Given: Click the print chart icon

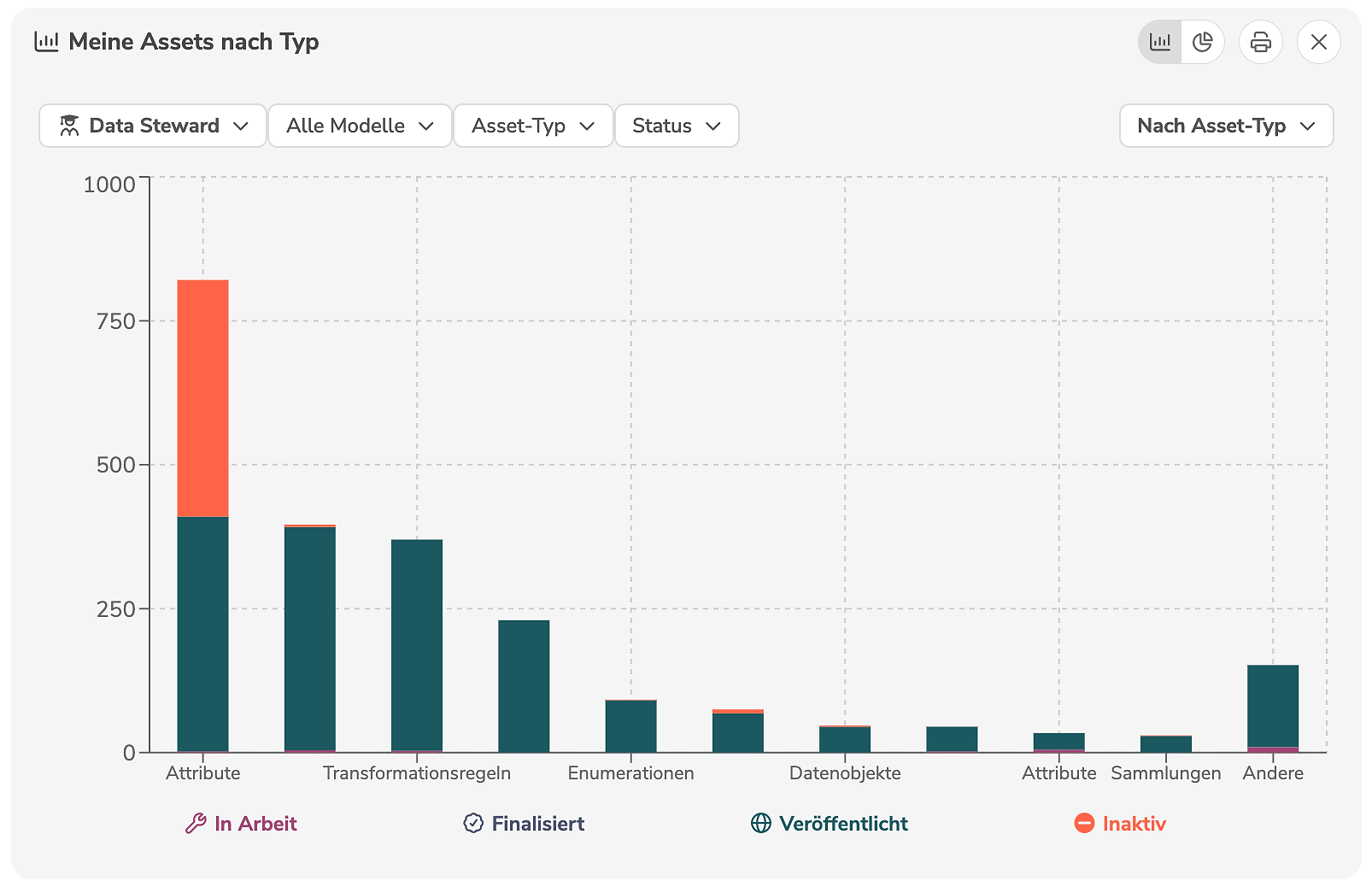Looking at the screenshot, I should tap(1260, 42).
